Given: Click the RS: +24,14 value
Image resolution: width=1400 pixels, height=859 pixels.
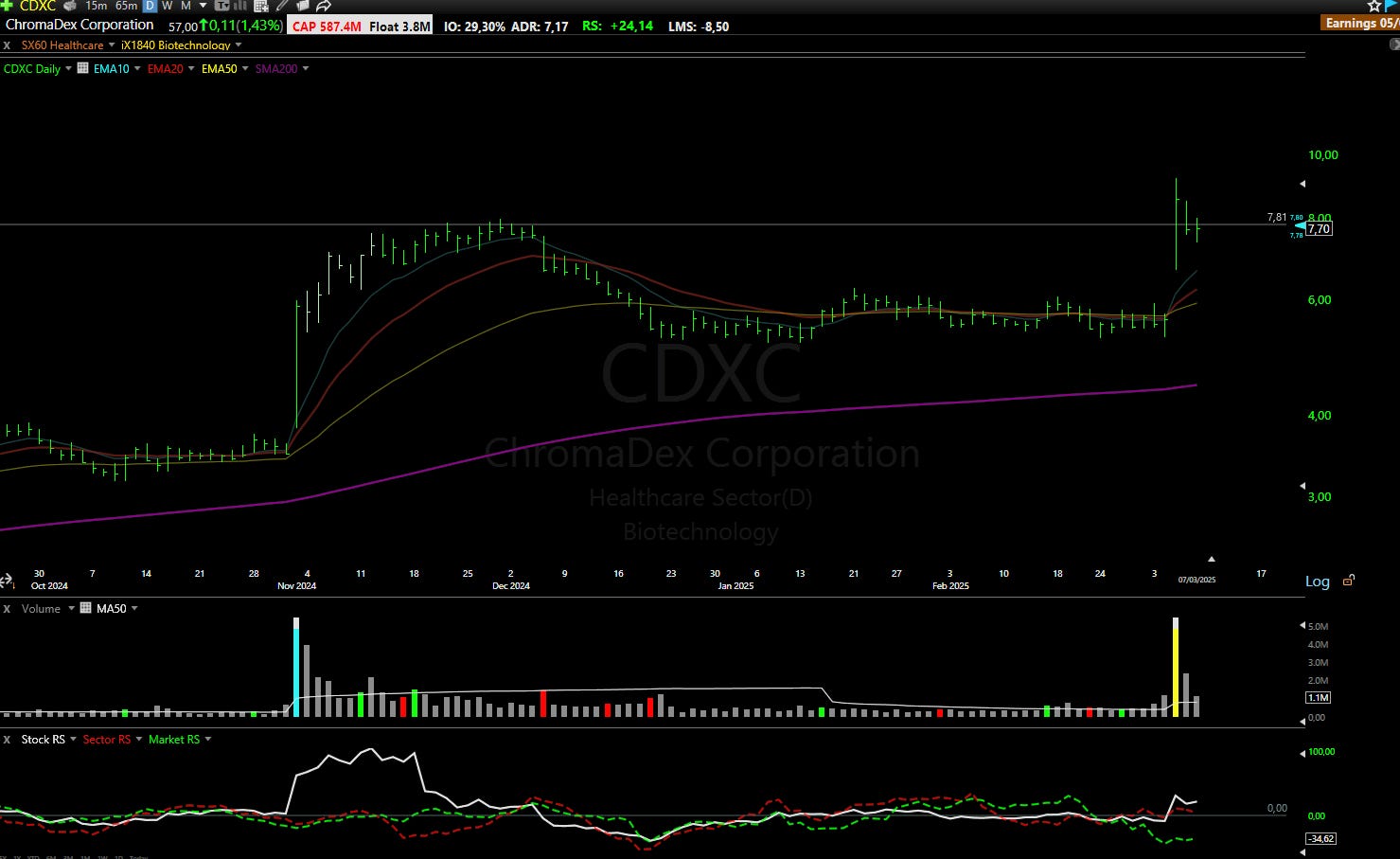Looking at the screenshot, I should pos(617,26).
